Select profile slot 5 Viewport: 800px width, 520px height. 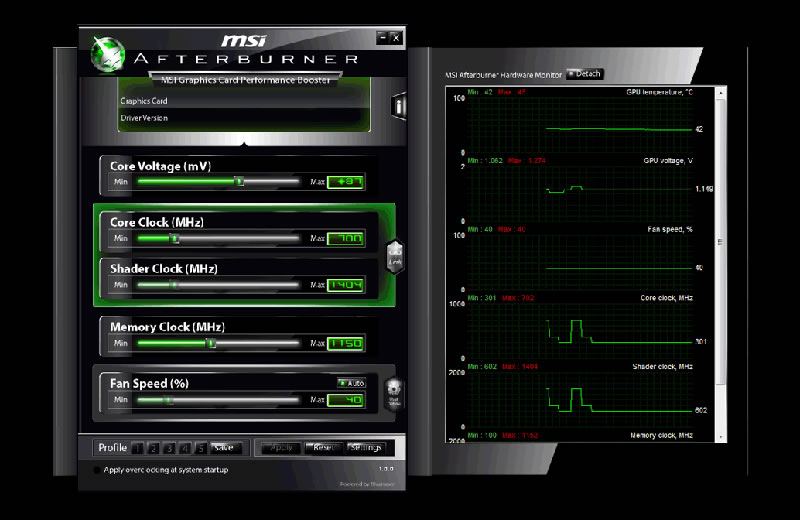click(x=201, y=448)
